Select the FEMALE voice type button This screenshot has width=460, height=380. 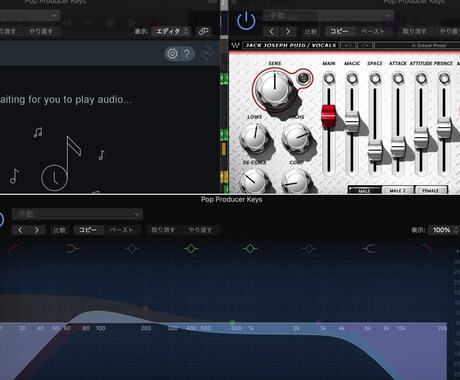coord(431,190)
